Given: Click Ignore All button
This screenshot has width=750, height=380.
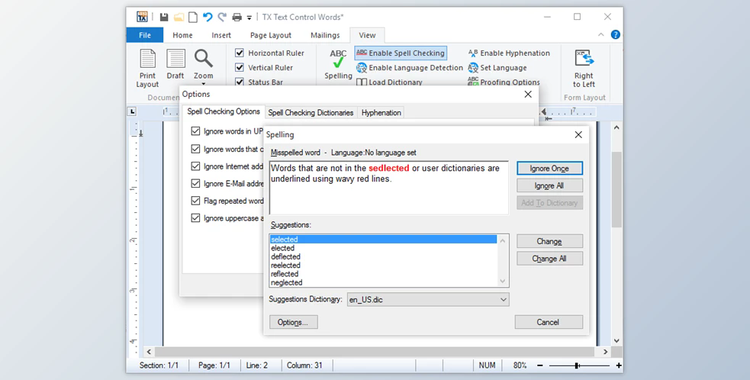Looking at the screenshot, I should point(550,186).
